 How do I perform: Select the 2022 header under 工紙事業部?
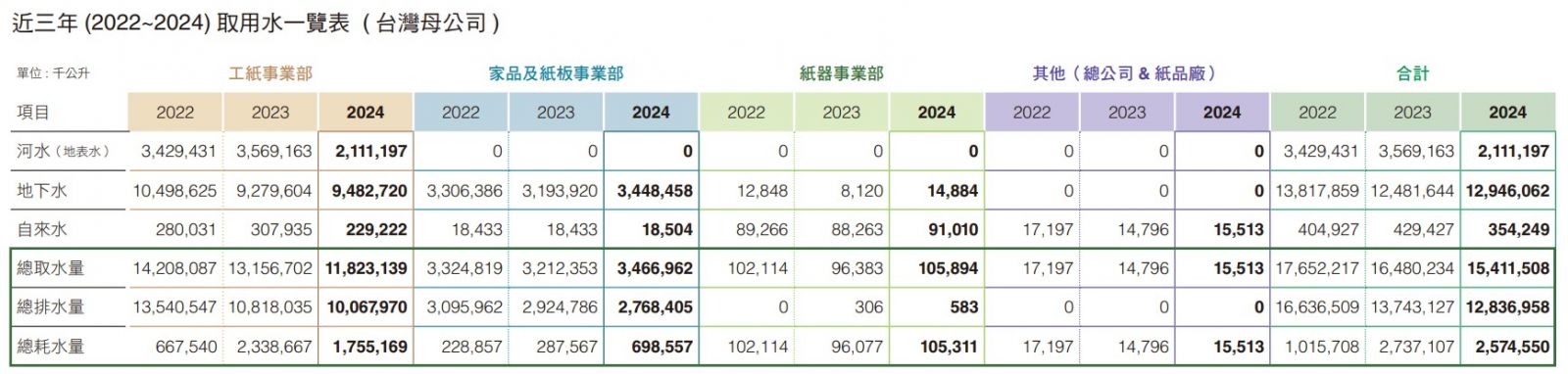pos(175,113)
